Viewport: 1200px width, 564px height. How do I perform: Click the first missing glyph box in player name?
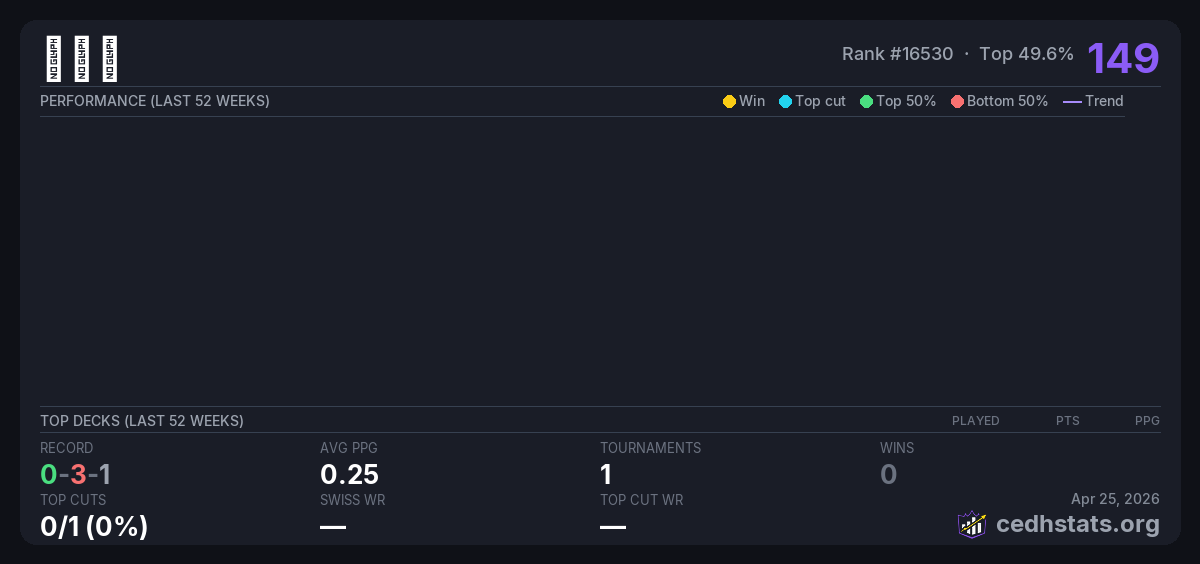coord(54,59)
